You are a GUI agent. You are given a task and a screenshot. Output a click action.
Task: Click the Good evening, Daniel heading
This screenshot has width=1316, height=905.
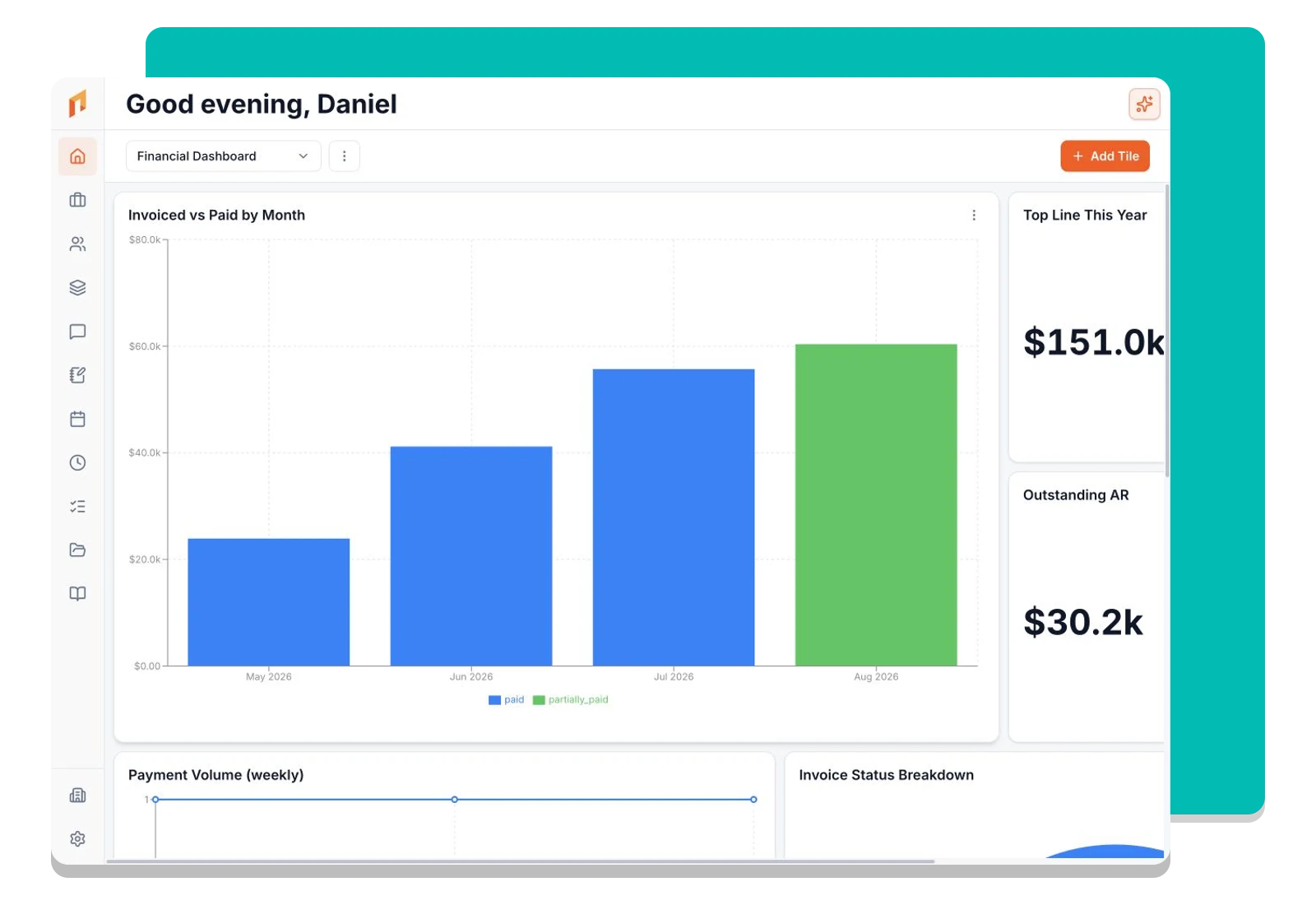262,104
